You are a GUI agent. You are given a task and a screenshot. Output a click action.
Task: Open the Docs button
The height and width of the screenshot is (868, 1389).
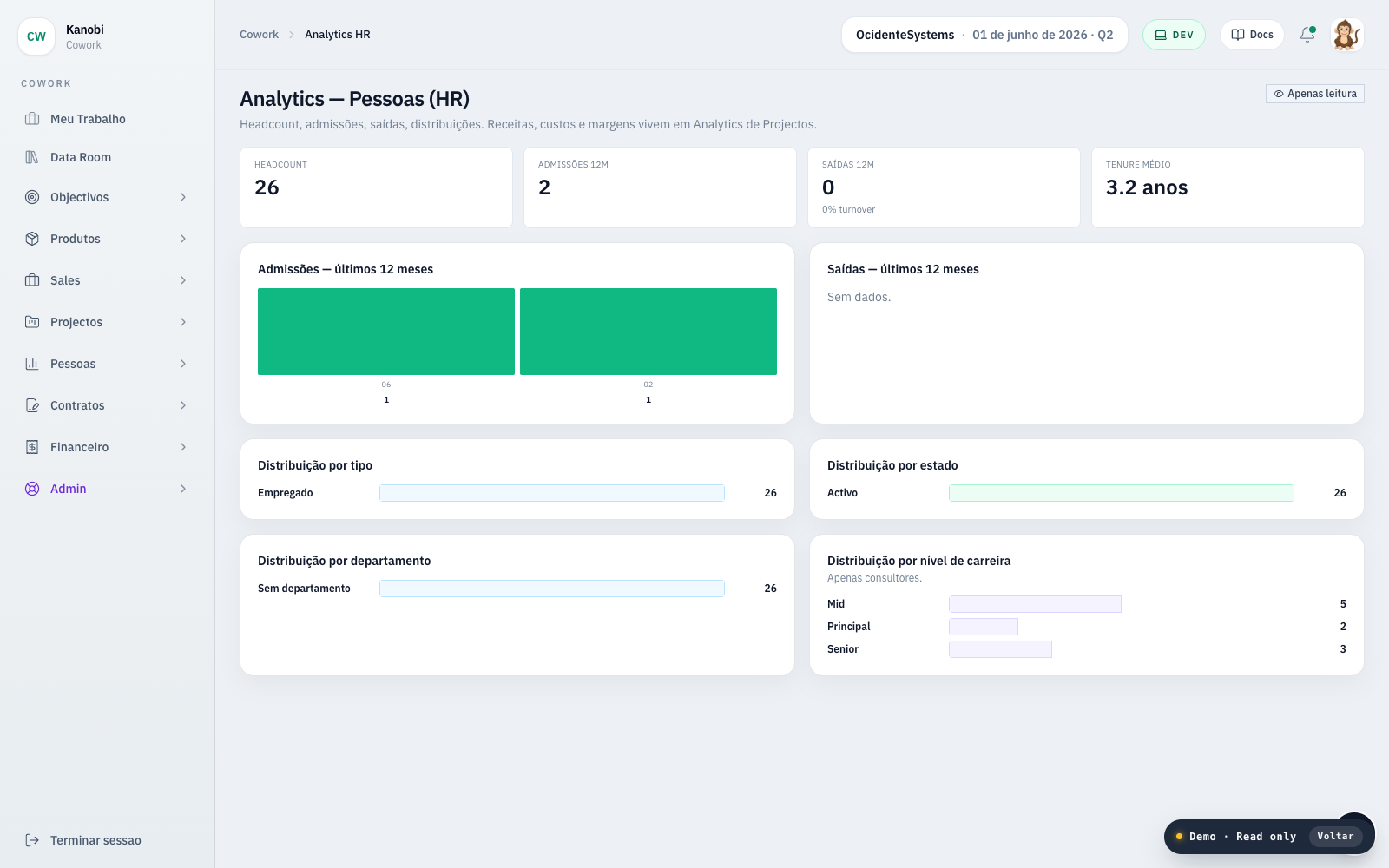(1252, 35)
